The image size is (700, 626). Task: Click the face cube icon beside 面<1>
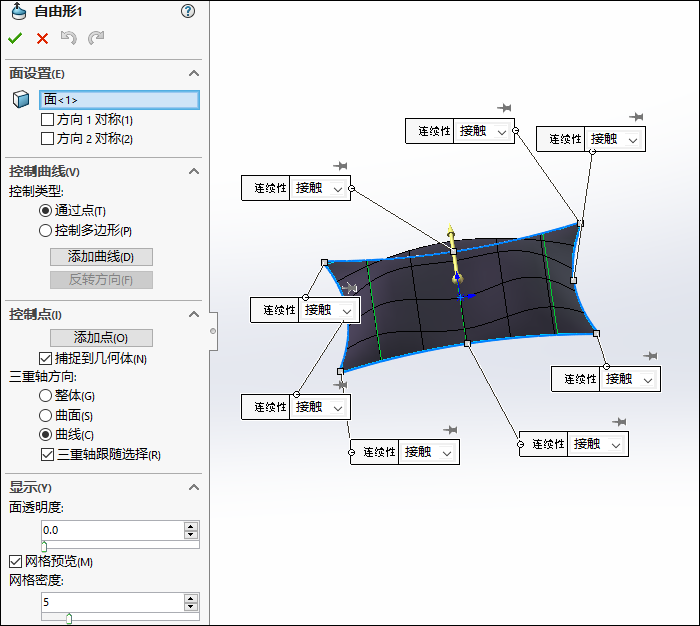click(21, 99)
